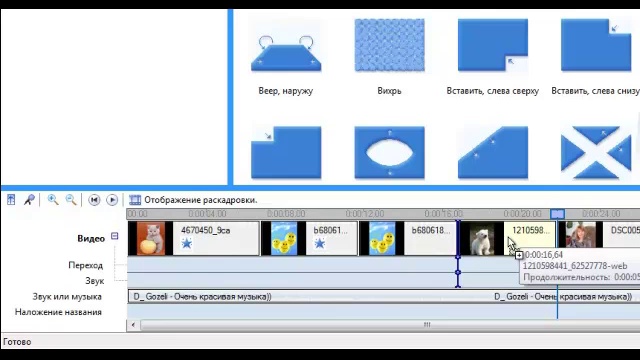Collapse the Видео track expander

(x=115, y=236)
